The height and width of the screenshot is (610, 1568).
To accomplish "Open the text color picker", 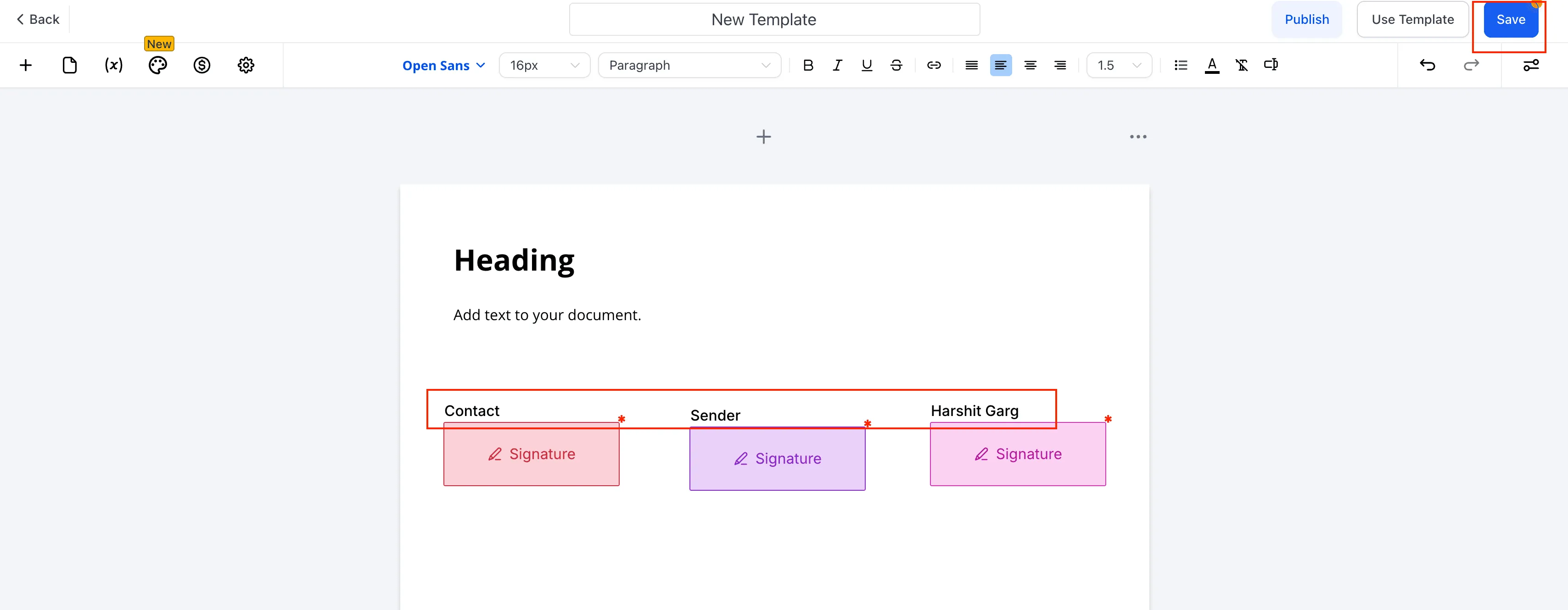I will pos(1212,65).
